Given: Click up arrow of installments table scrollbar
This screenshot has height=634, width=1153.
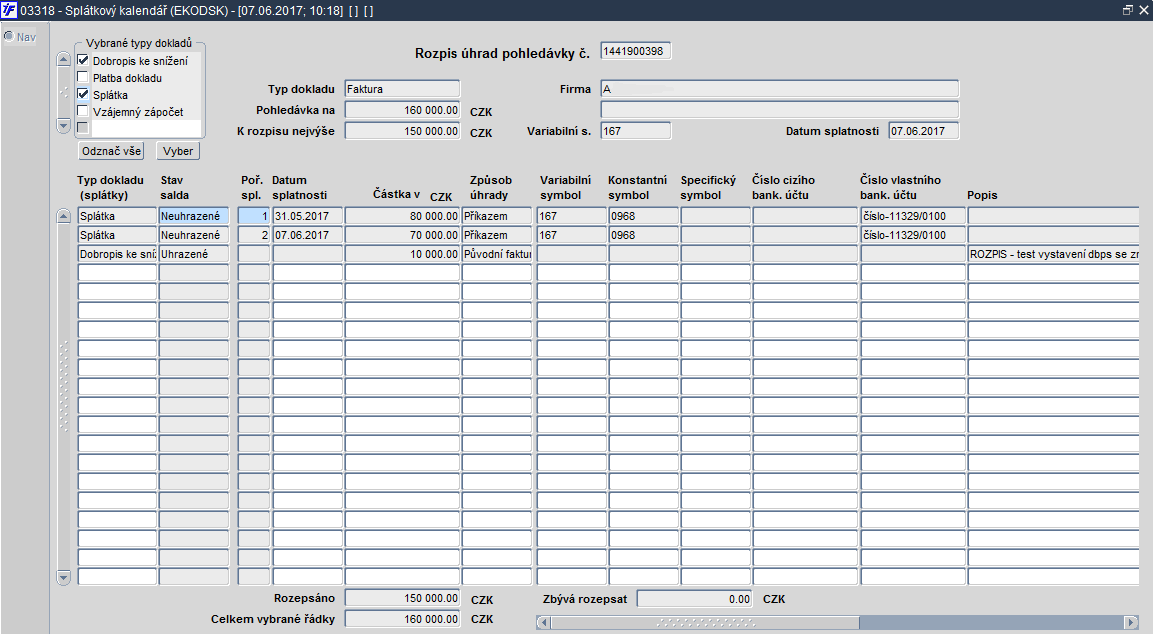Looking at the screenshot, I should (64, 216).
